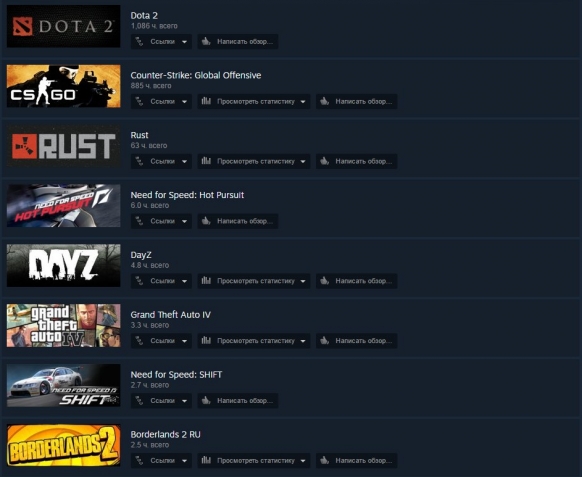Click the stats bar-chart icon for Rust
The height and width of the screenshot is (477, 582).
(206, 161)
